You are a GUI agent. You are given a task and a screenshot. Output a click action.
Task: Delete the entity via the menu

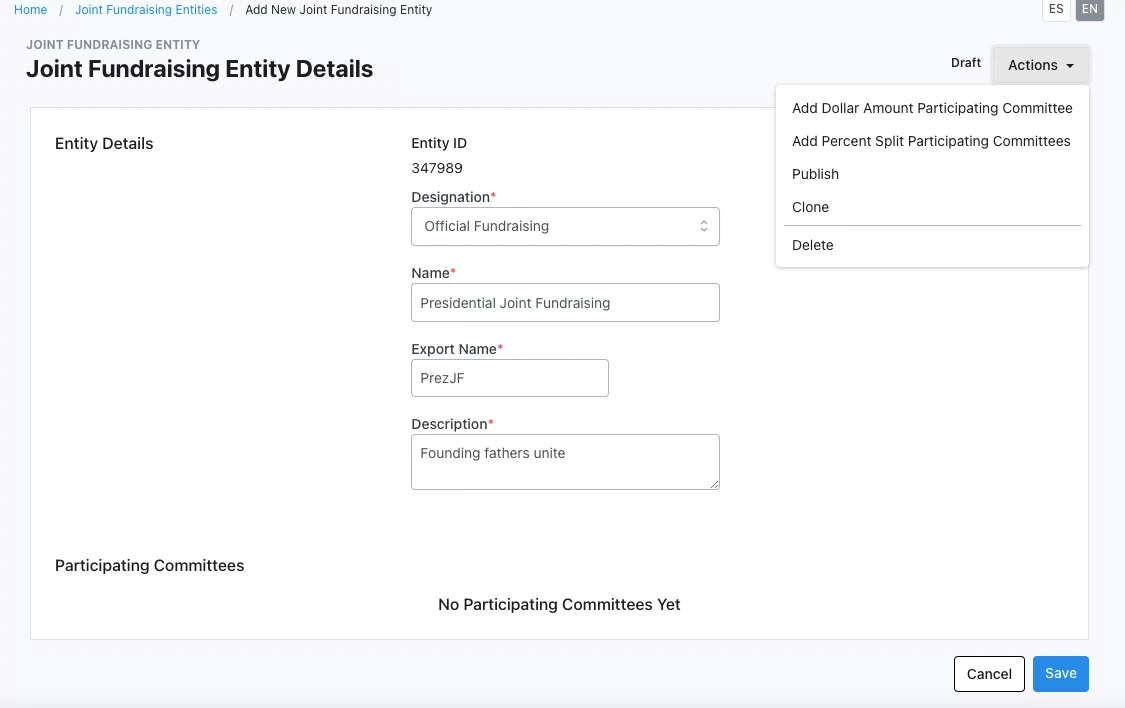pos(812,245)
